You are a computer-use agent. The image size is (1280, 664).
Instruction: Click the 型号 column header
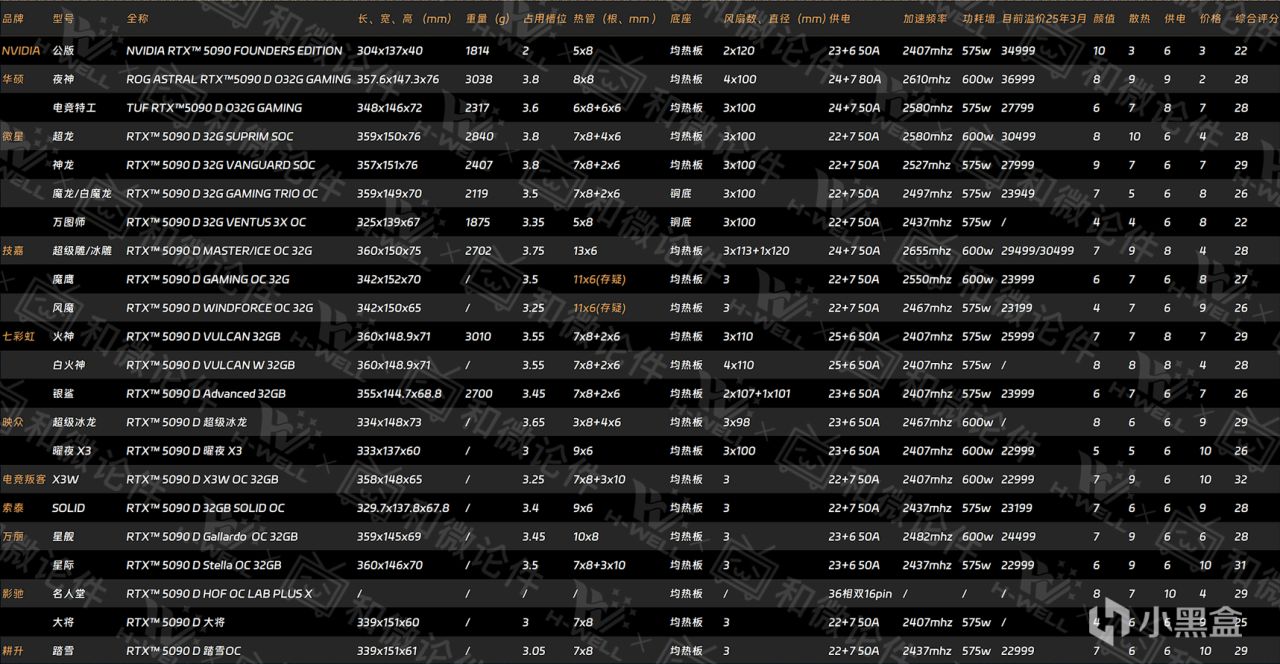(64, 19)
